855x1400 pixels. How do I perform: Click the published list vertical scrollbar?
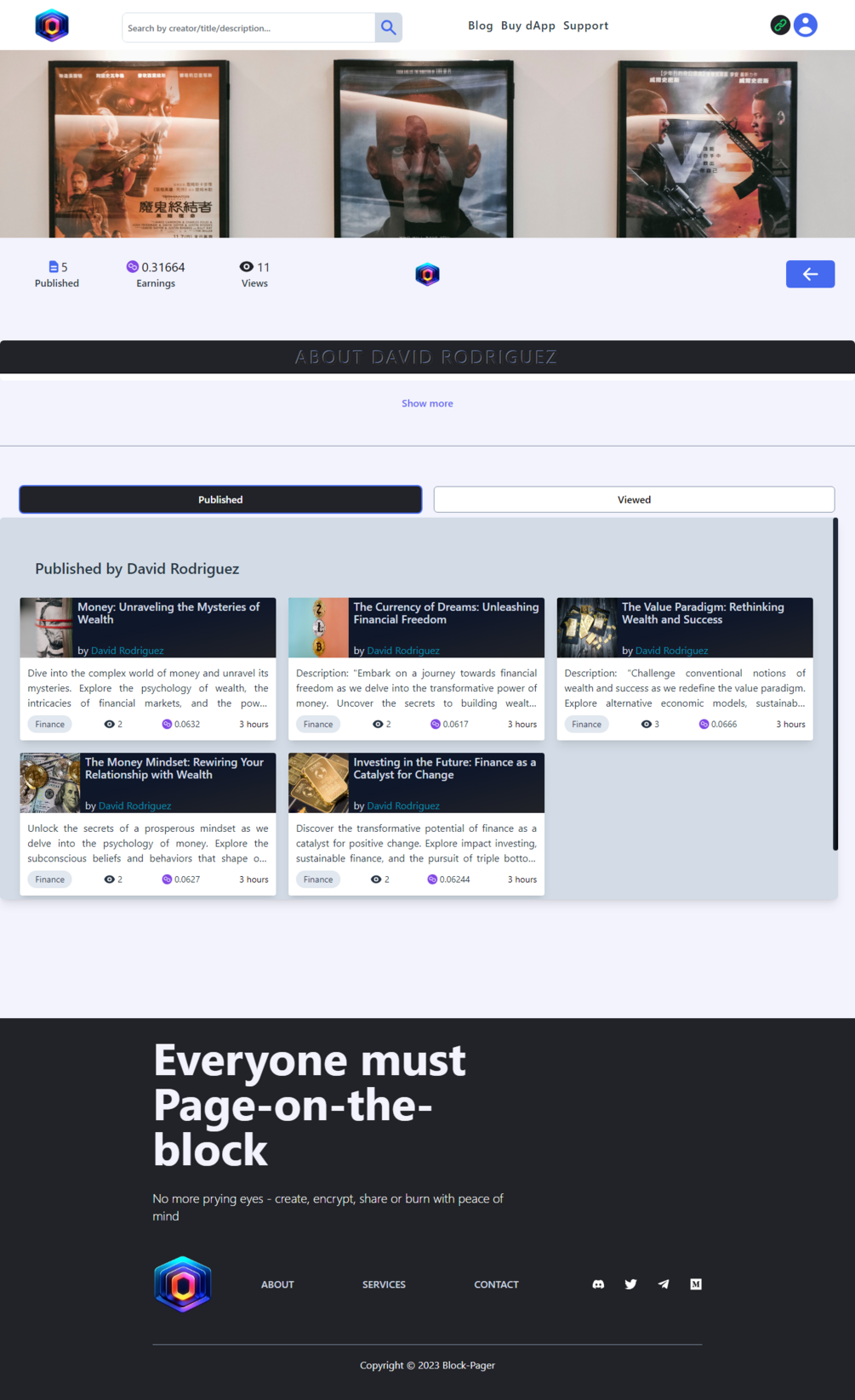pos(835,684)
